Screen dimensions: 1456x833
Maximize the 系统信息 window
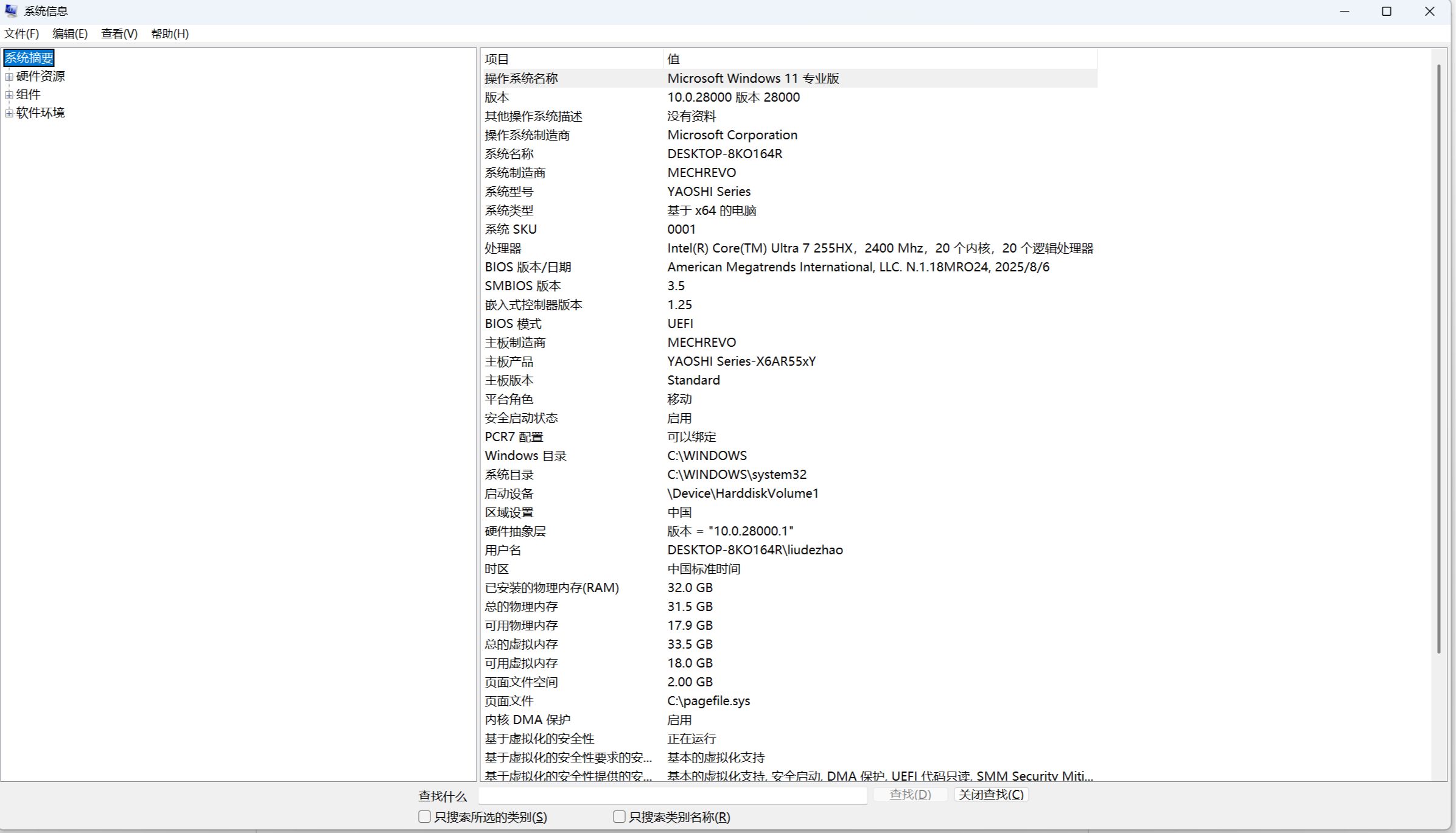[1387, 12]
